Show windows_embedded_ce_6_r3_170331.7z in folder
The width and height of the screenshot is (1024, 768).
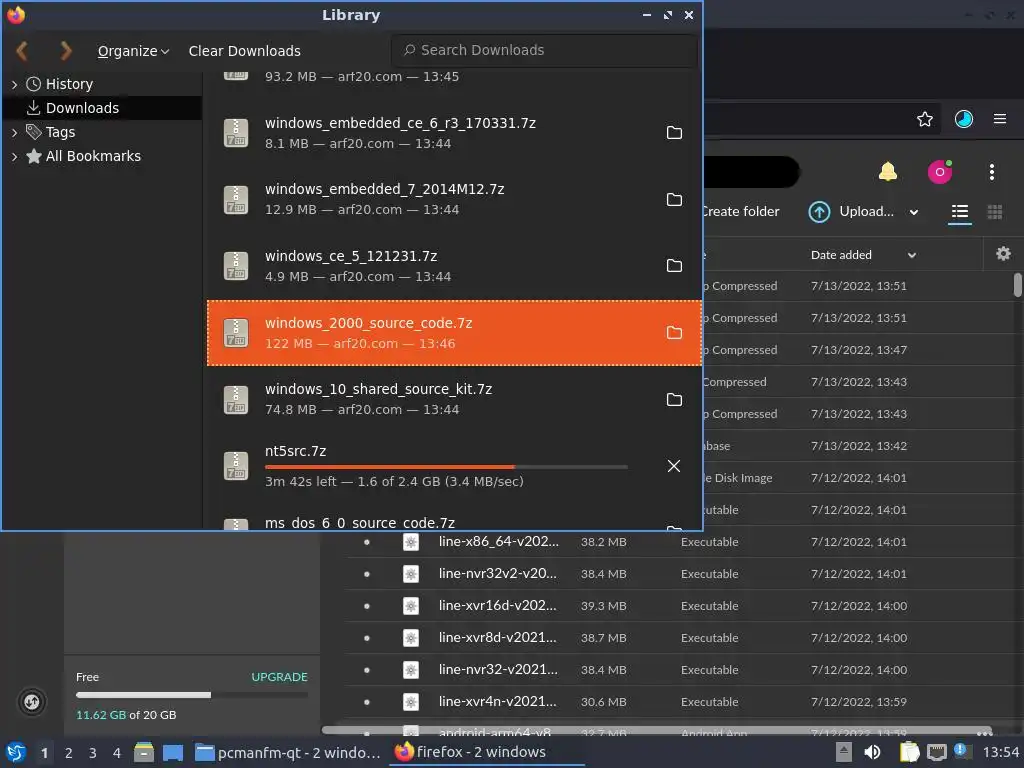pos(674,133)
